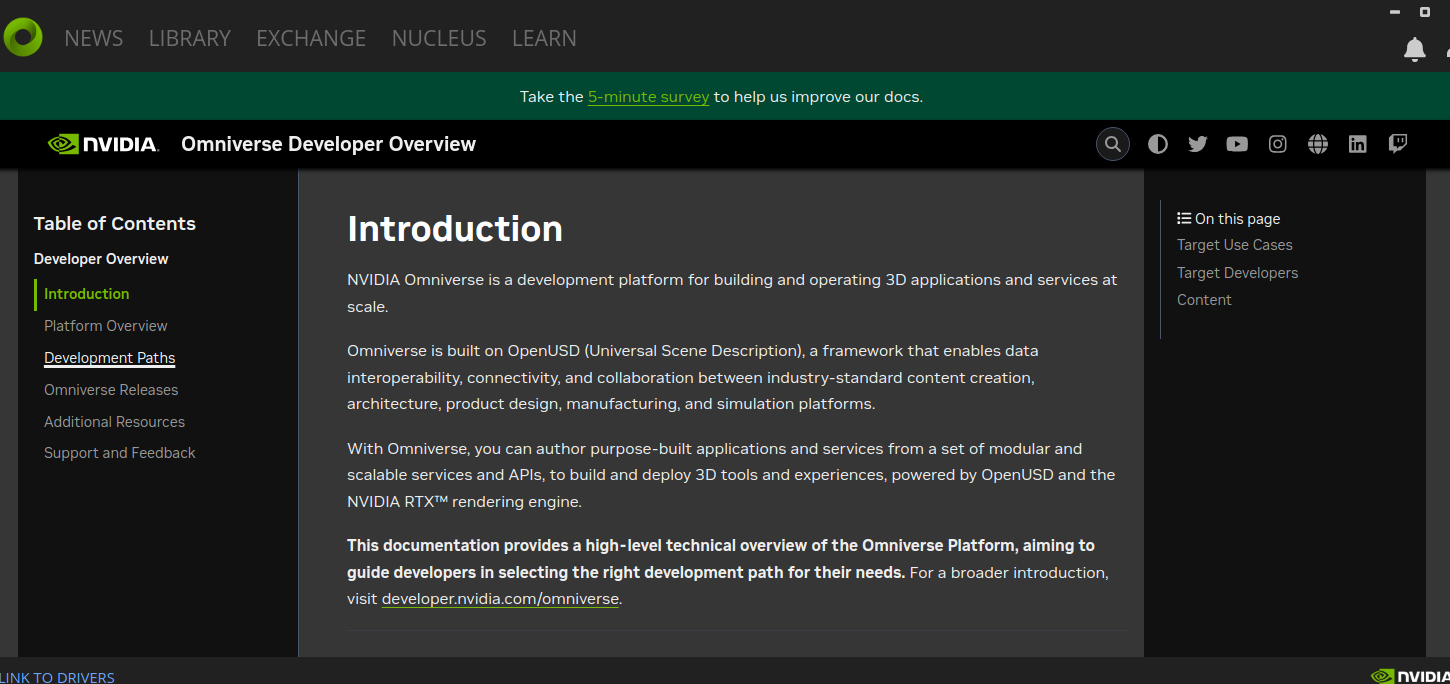Open the Twitch icon link
Viewport: 1450px width, 684px height.
click(1398, 144)
